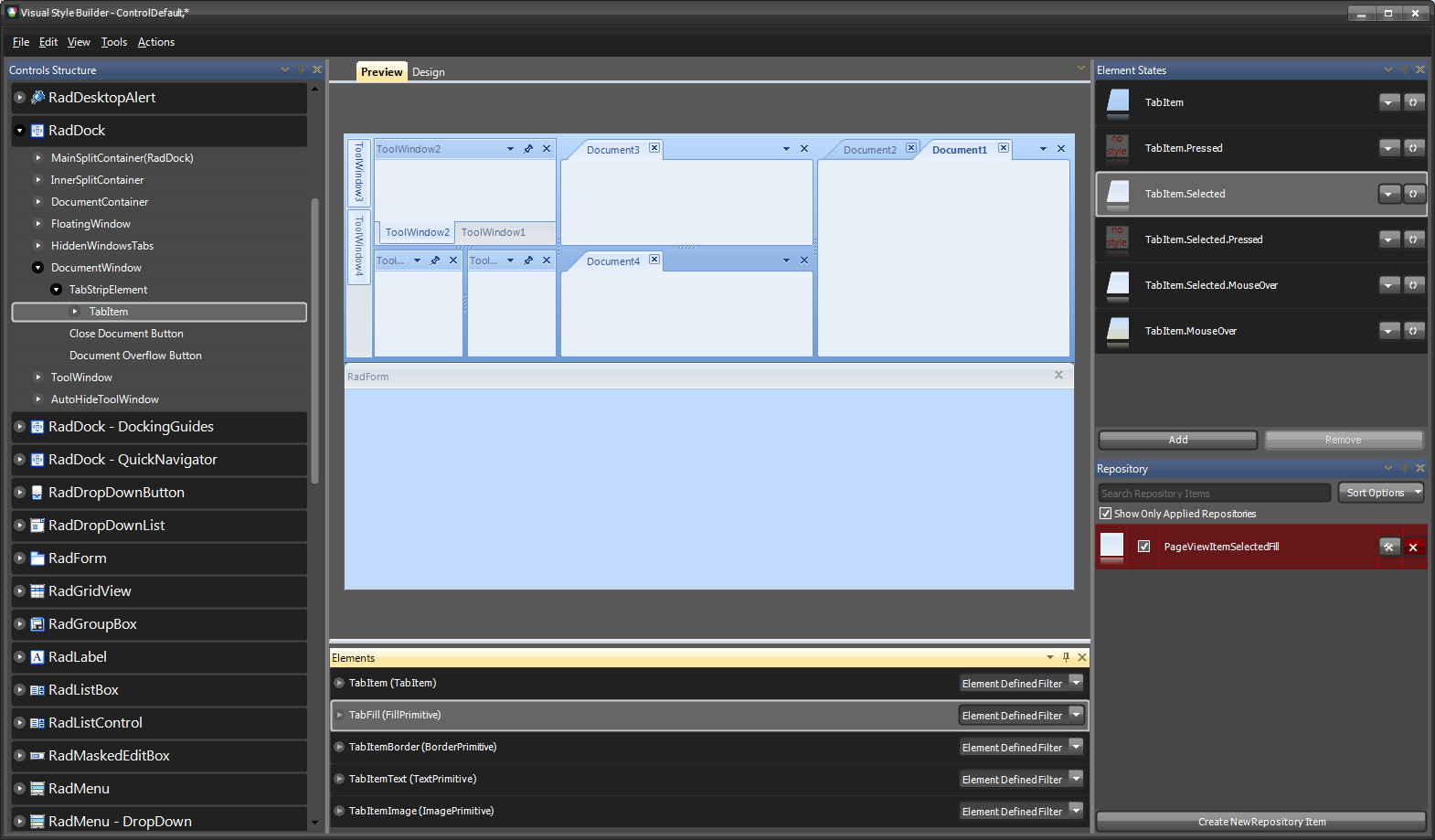Select the Document2 tab in preview
1435x840 pixels.
[x=870, y=150]
